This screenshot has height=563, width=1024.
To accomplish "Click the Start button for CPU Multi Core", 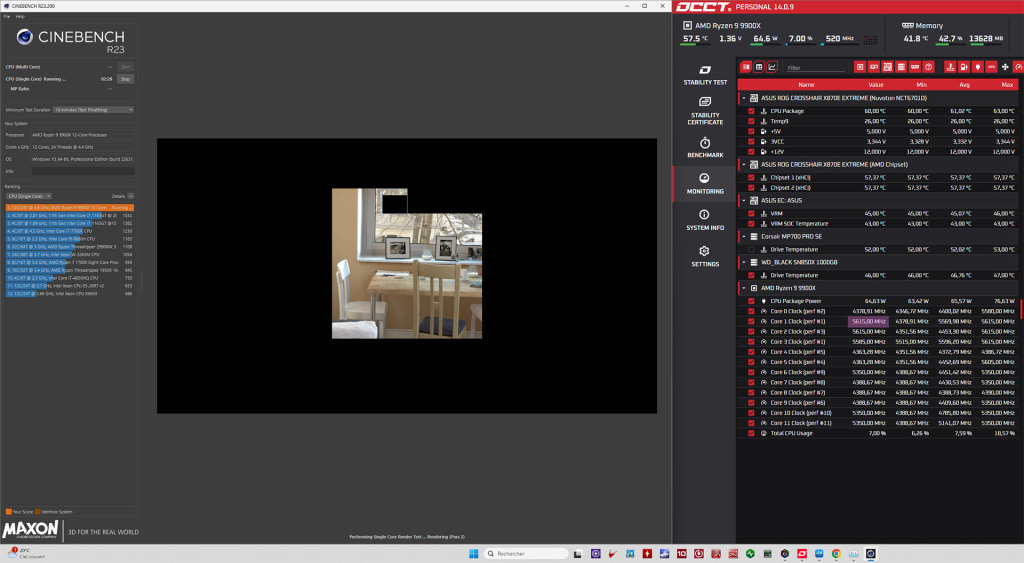I will (125, 67).
